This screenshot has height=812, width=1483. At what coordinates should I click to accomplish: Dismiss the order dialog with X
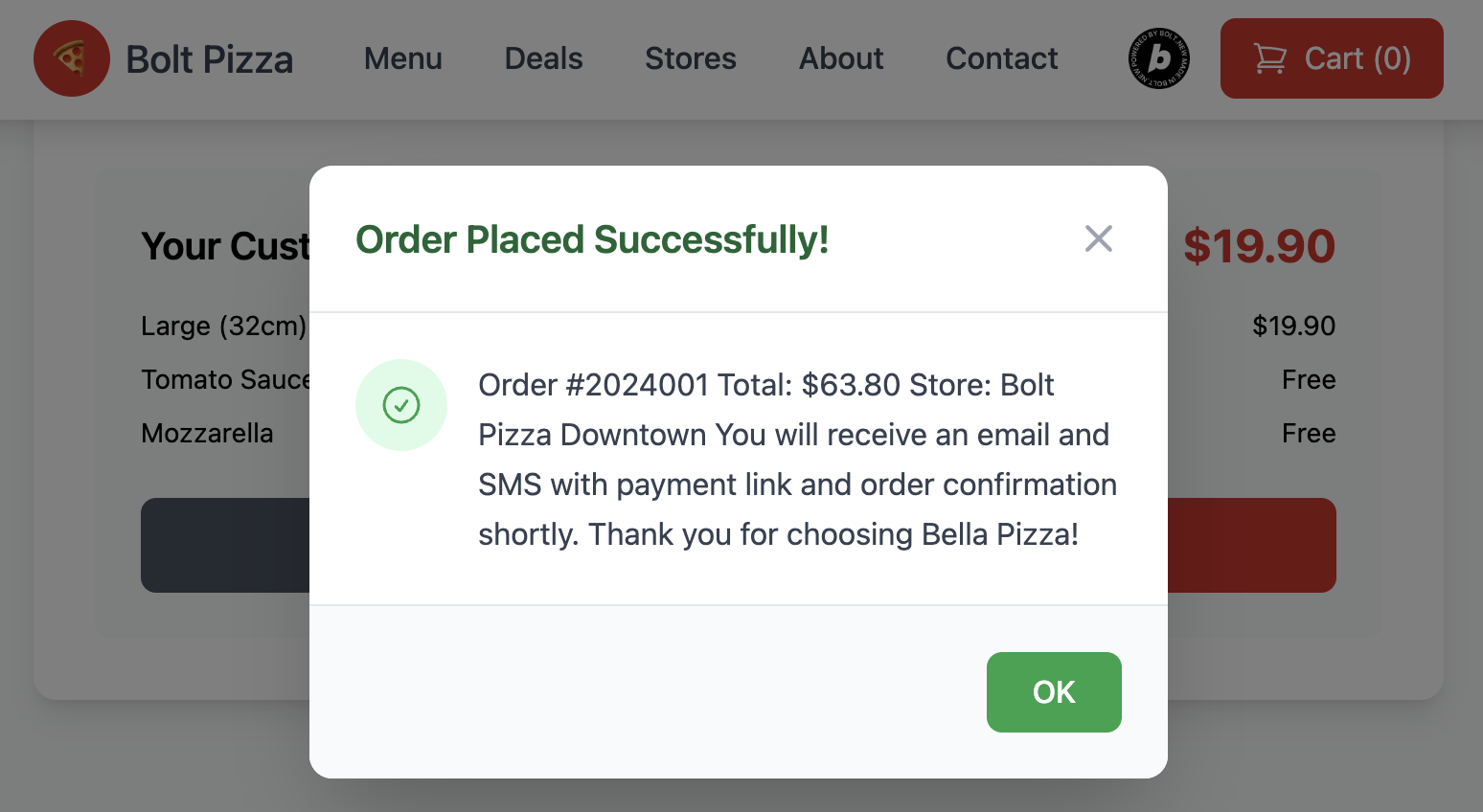click(1098, 238)
